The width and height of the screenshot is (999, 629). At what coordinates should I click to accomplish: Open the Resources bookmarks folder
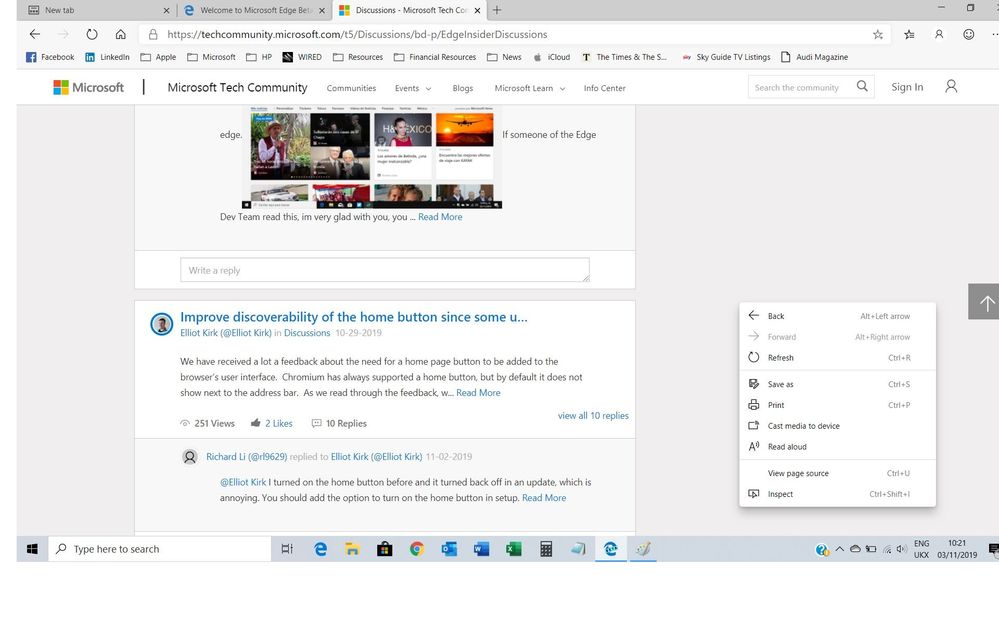(358, 57)
